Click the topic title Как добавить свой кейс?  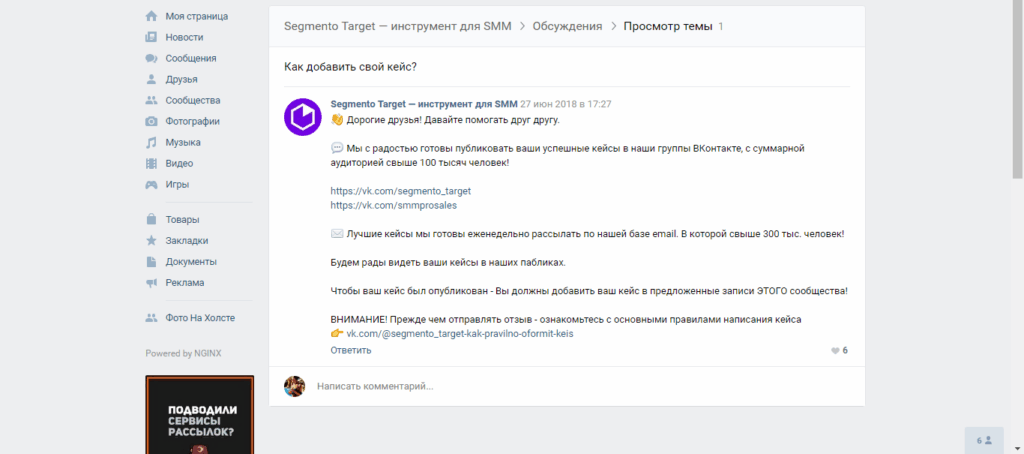click(351, 67)
